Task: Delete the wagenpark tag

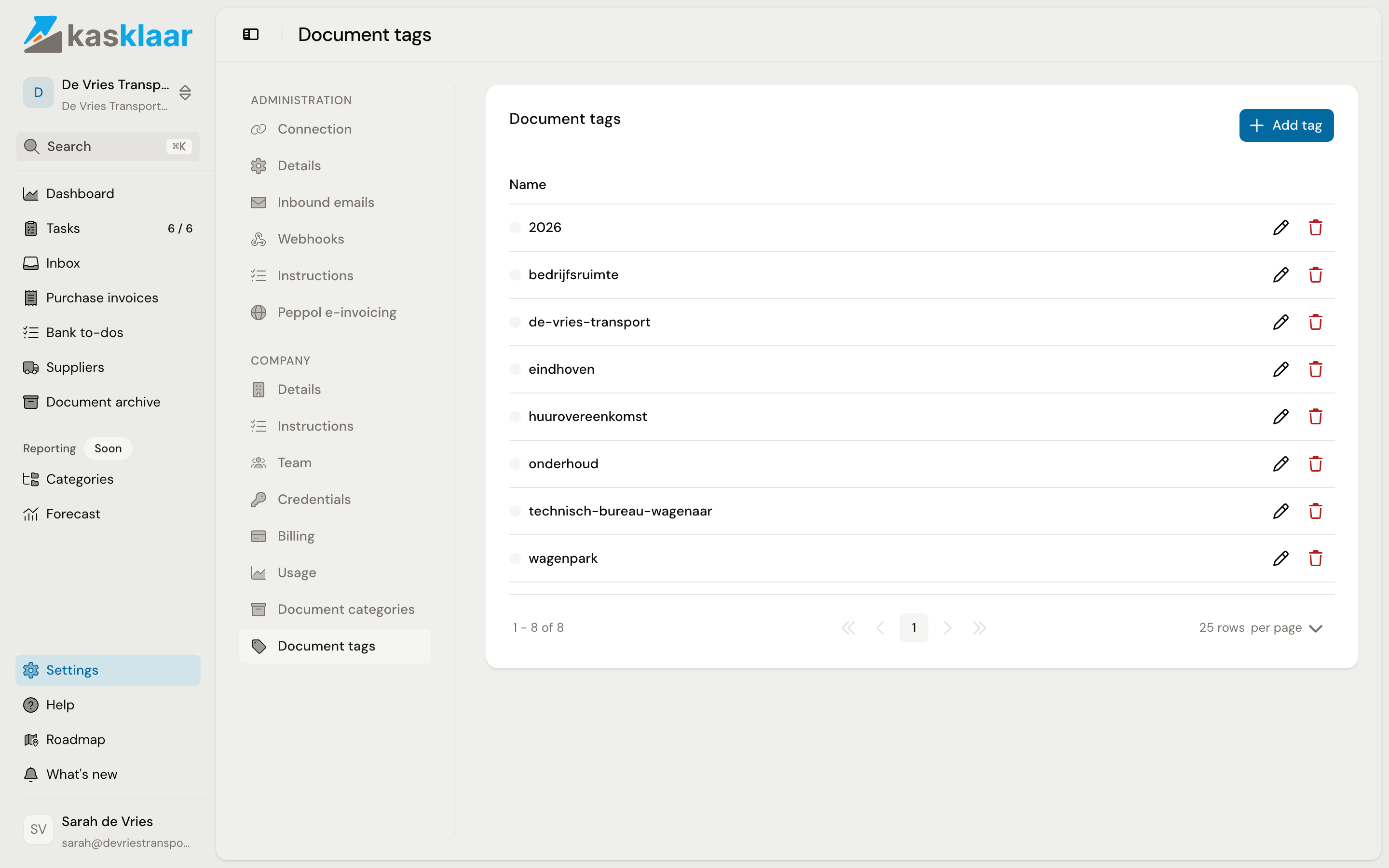Action: pos(1316,558)
